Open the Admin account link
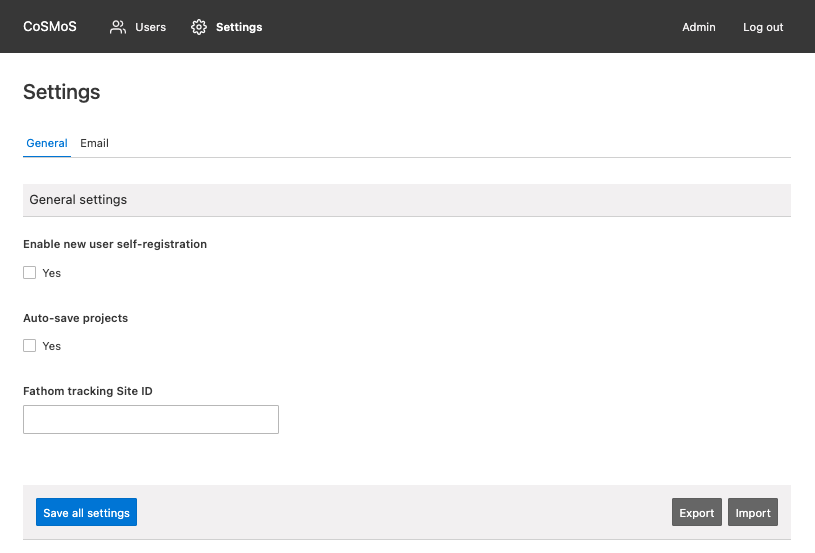Screen dimensions: 815x553 (x=699, y=27)
